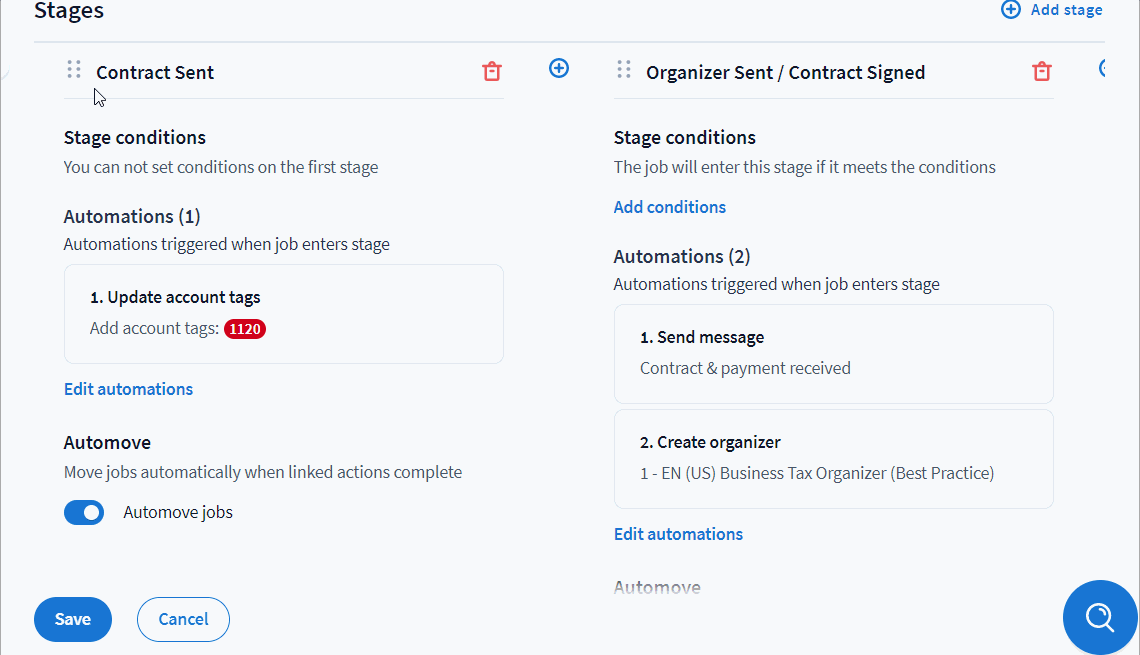
Task: Open the search help bubble
Action: point(1100,617)
